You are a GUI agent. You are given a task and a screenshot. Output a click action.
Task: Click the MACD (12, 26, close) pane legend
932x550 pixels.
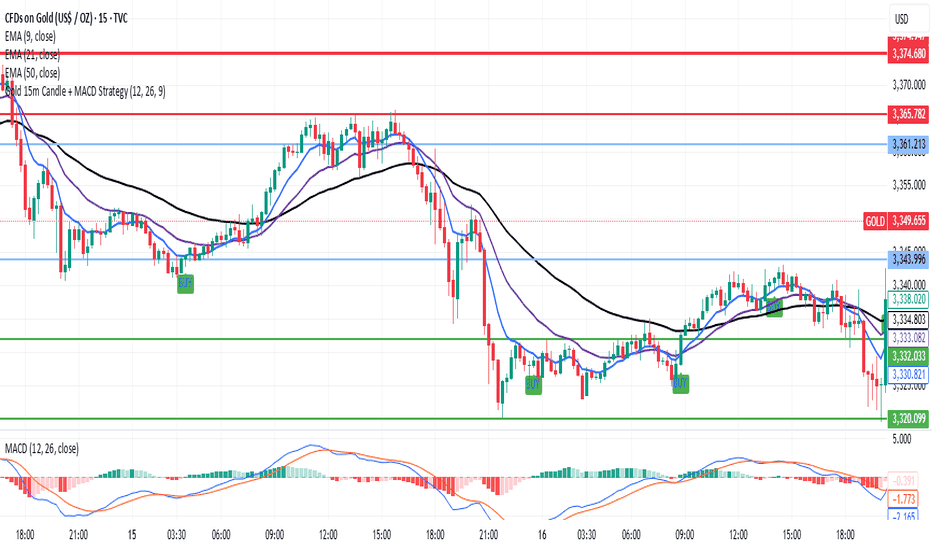tap(42, 449)
